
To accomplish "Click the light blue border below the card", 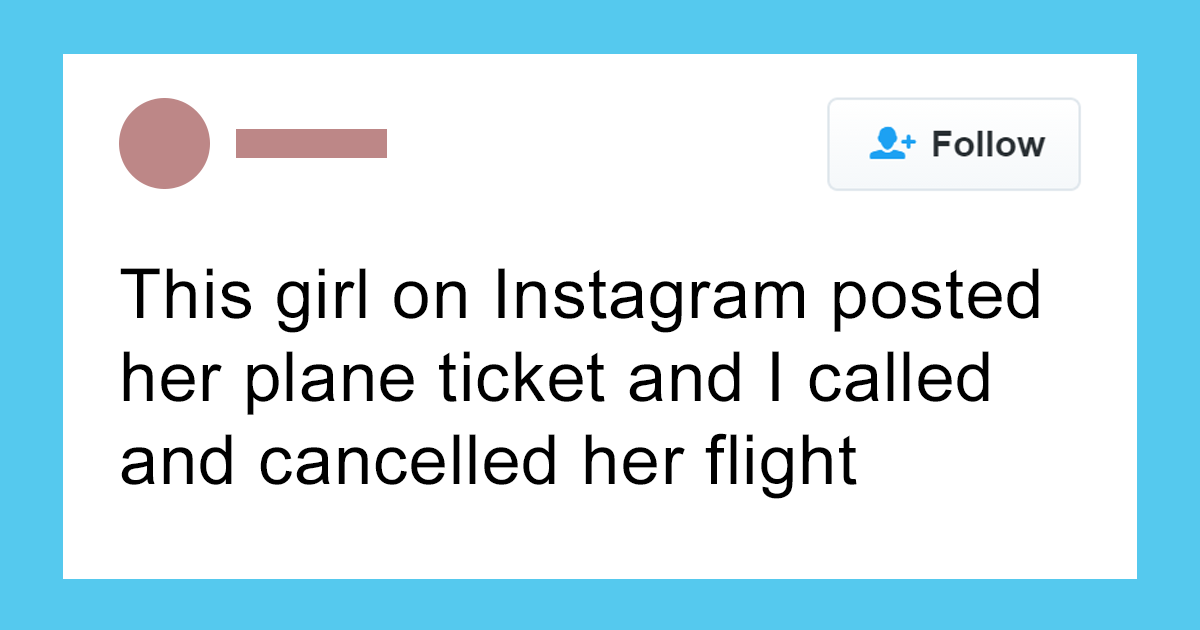I will click(x=600, y=604).
